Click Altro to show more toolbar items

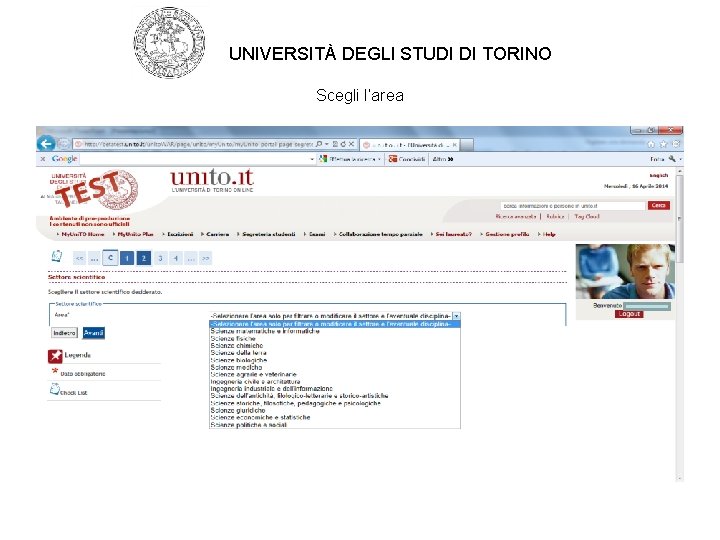[x=443, y=159]
